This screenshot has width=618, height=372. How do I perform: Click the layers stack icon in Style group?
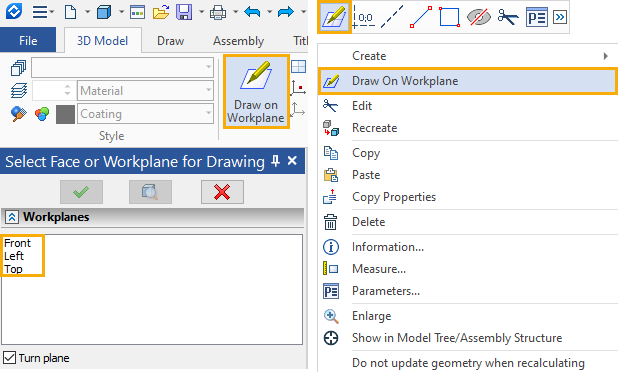click(19, 90)
